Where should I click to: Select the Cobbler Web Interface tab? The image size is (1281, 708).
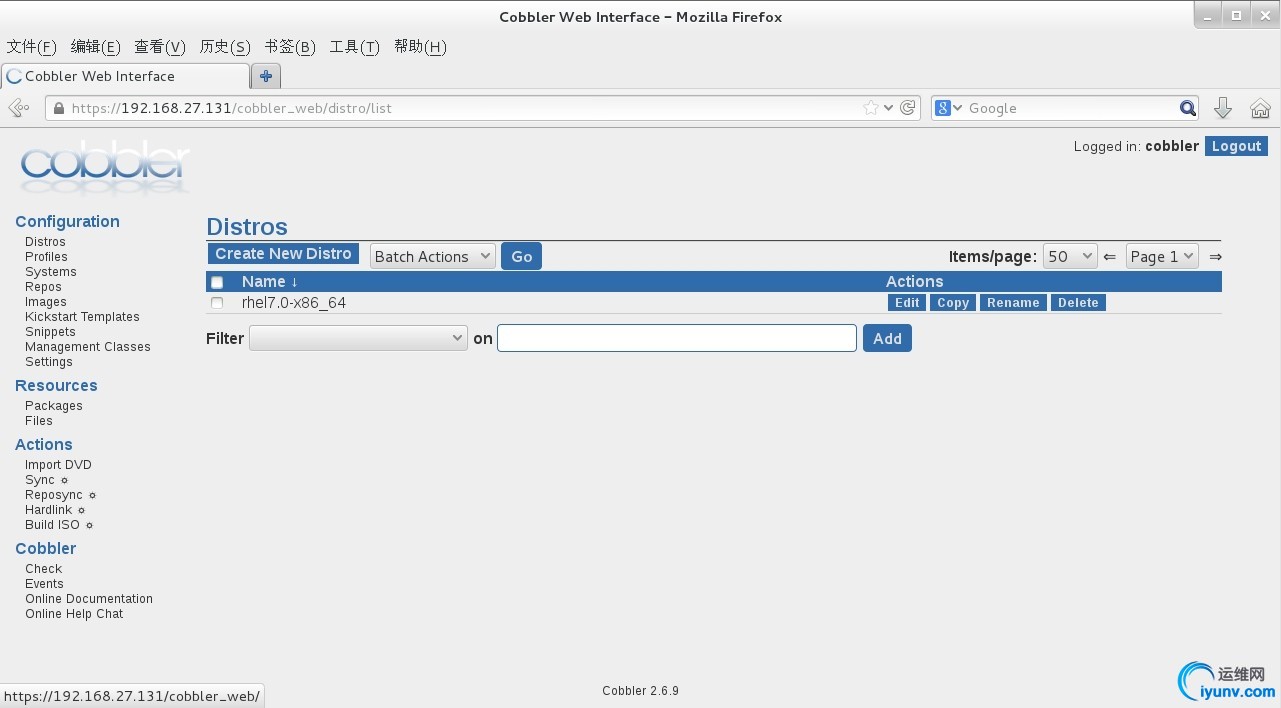125,76
